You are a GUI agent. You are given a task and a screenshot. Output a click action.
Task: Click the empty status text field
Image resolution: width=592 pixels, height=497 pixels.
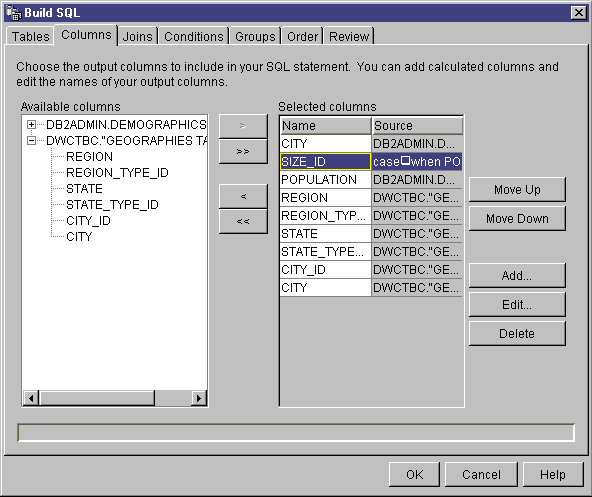(296, 433)
